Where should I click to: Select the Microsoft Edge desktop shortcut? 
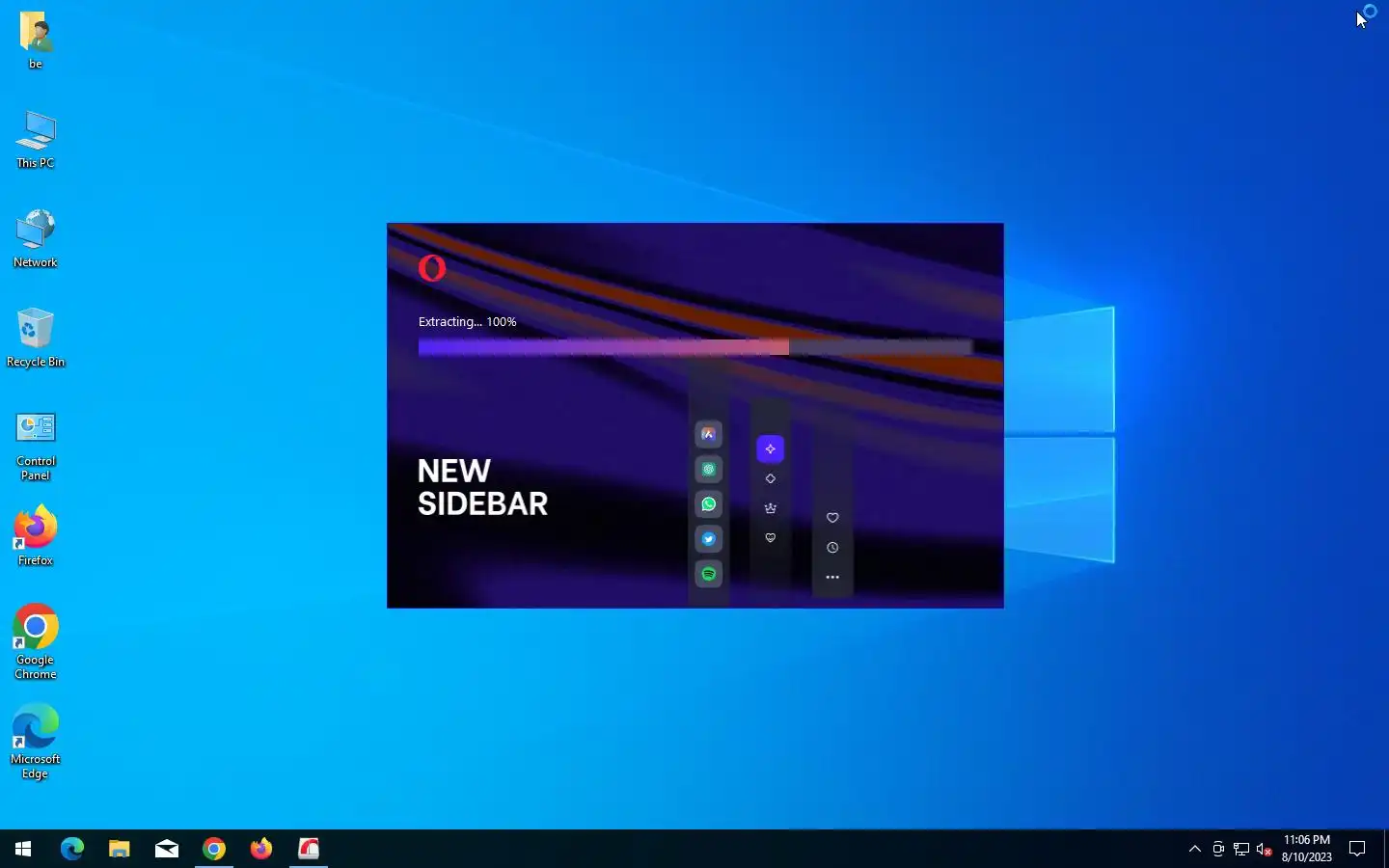(x=36, y=742)
